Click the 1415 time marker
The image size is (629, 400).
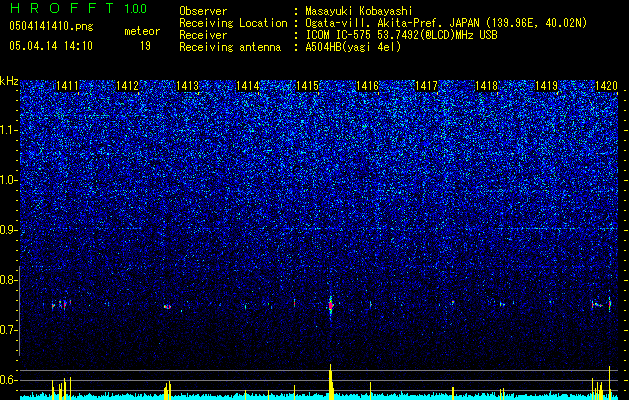pyautogui.click(x=307, y=86)
